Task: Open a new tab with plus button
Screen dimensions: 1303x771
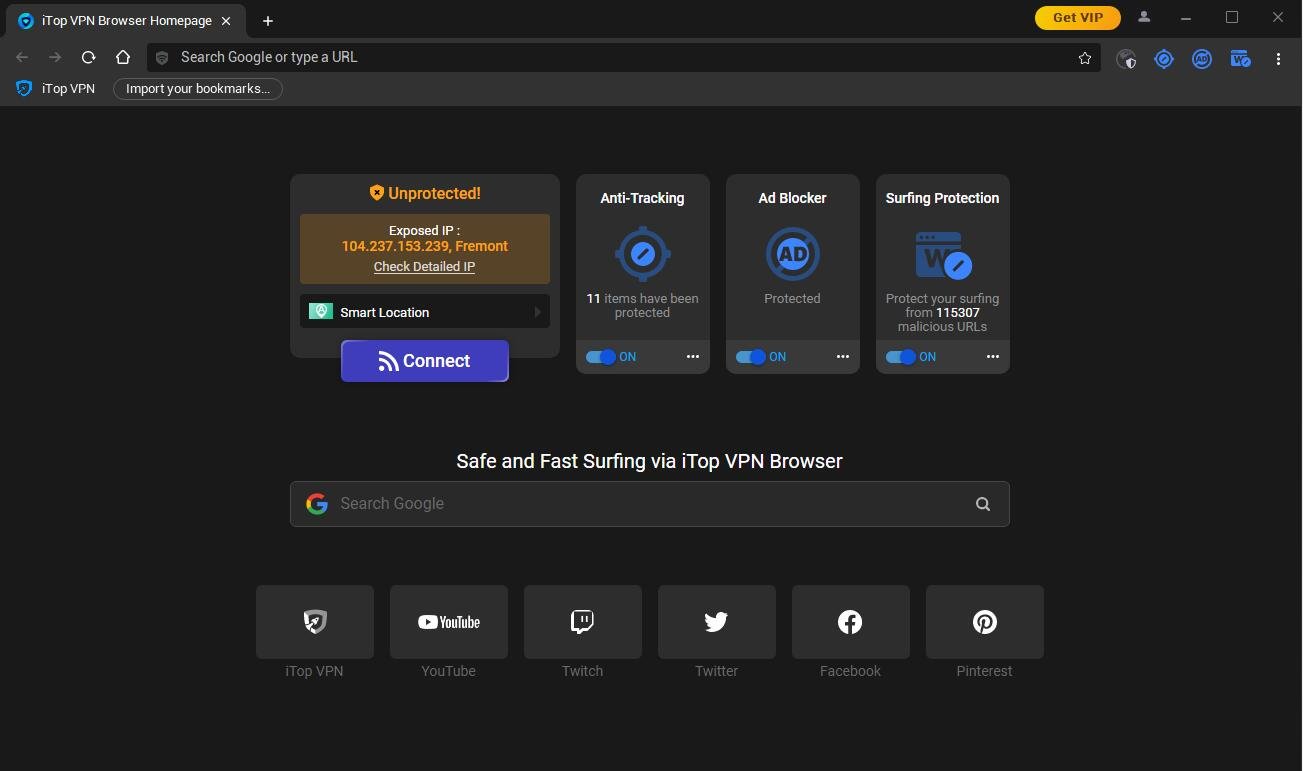Action: point(267,20)
